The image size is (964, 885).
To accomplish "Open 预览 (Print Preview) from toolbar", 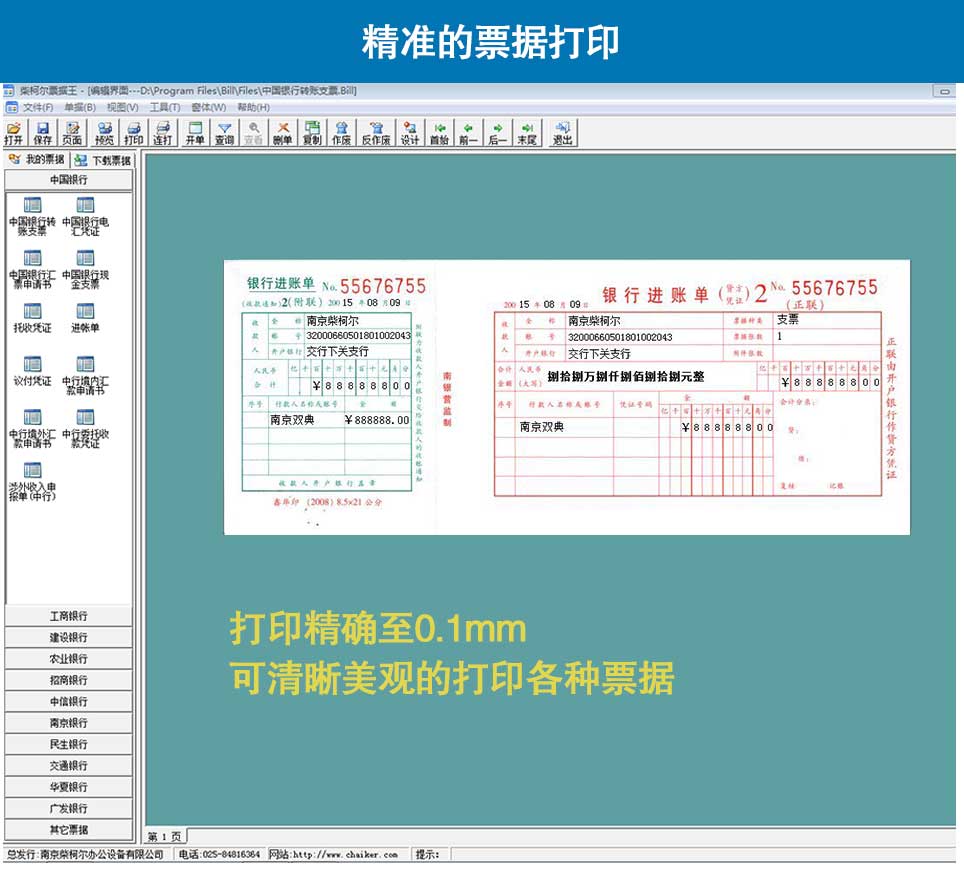I will coord(104,133).
